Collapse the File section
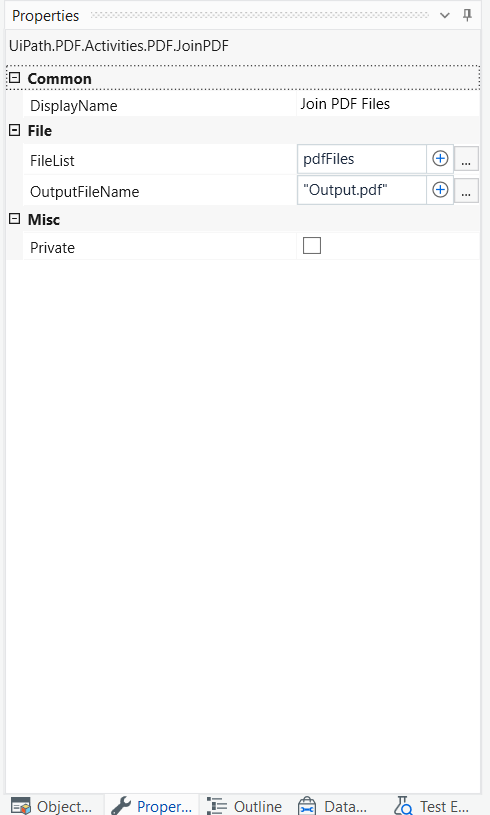The width and height of the screenshot is (490, 815). pos(15,130)
